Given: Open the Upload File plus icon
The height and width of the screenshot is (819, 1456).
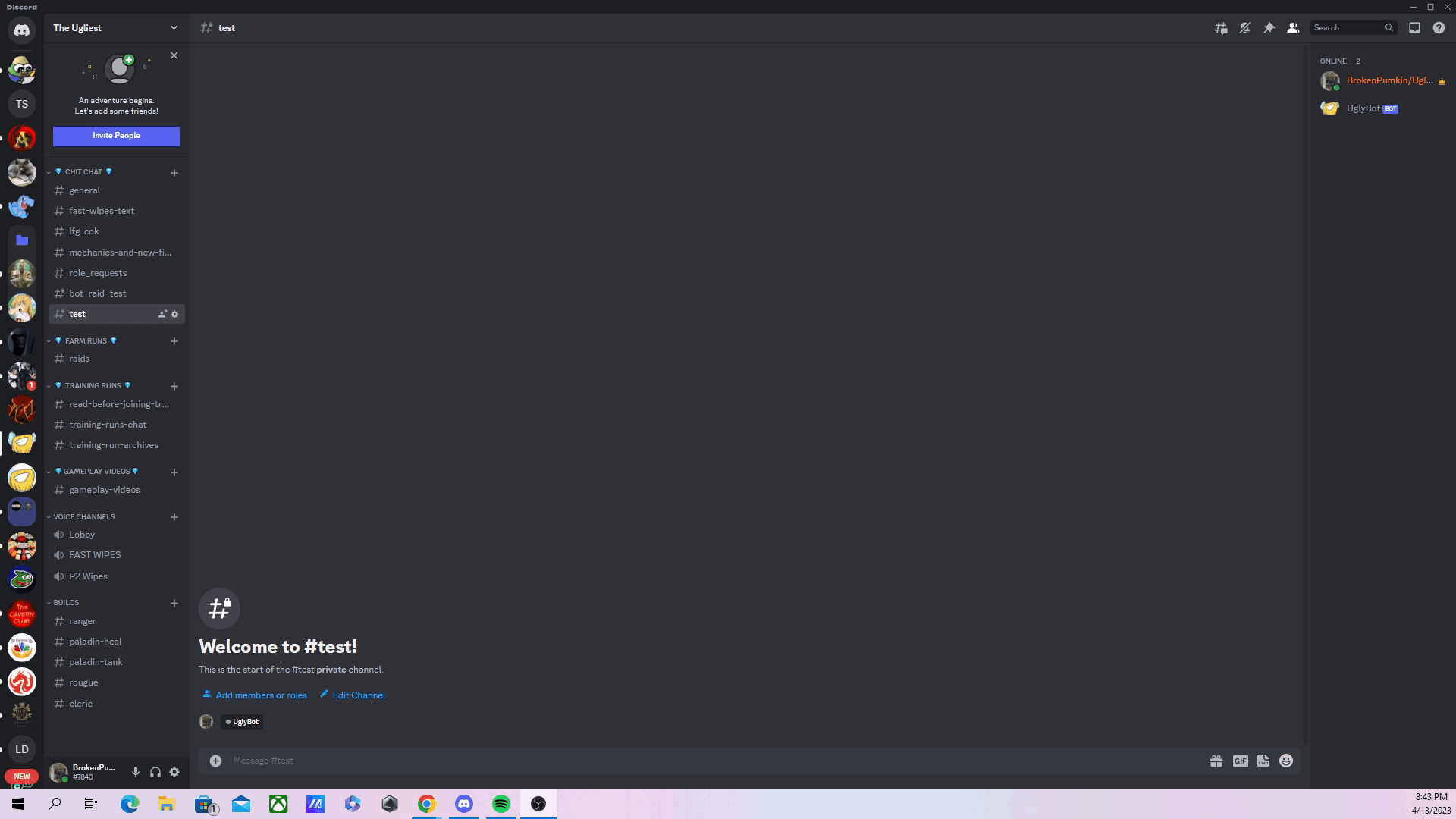Looking at the screenshot, I should tap(215, 761).
